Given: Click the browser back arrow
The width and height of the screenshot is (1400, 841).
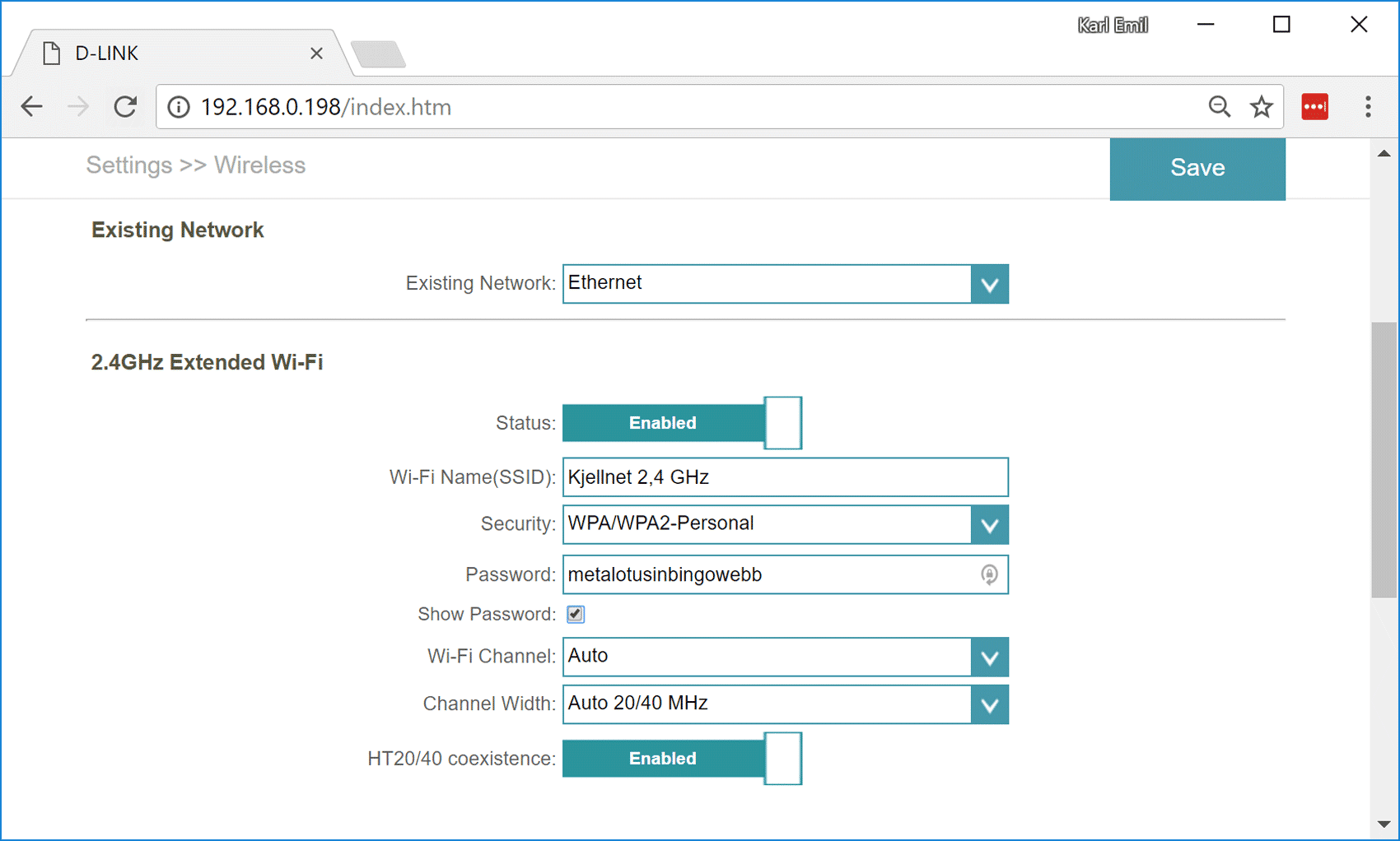Looking at the screenshot, I should pos(32,107).
